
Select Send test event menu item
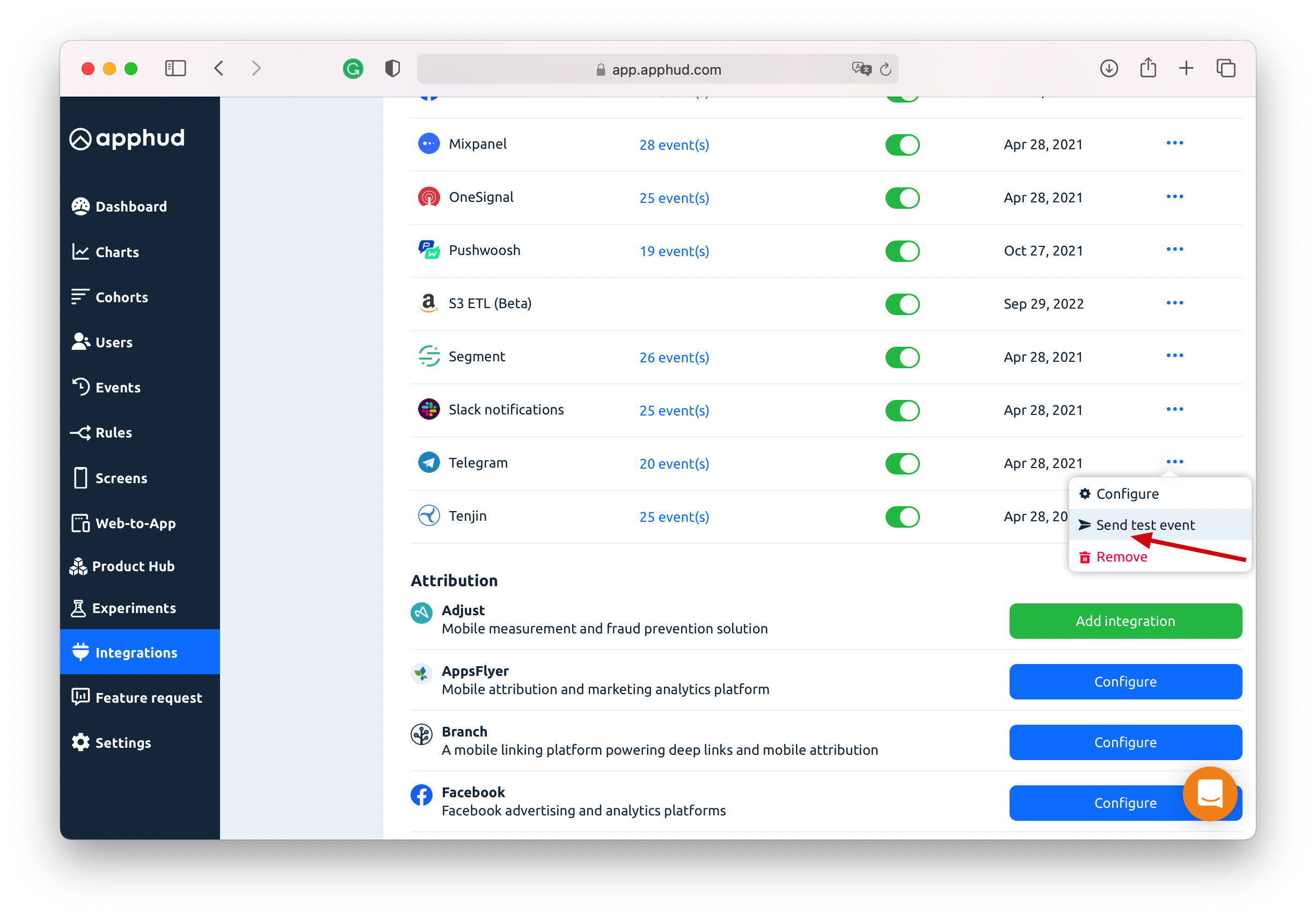[1145, 524]
